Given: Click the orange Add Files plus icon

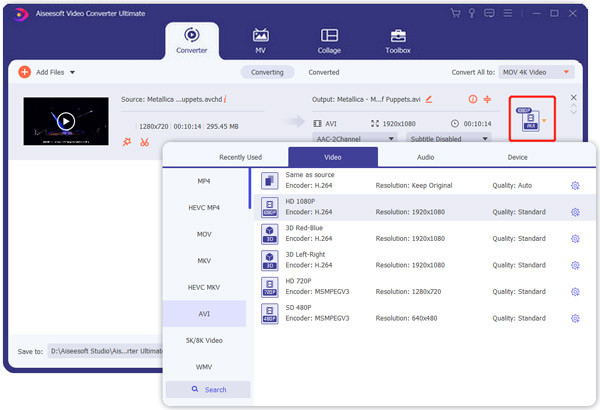Looking at the screenshot, I should click(x=24, y=72).
